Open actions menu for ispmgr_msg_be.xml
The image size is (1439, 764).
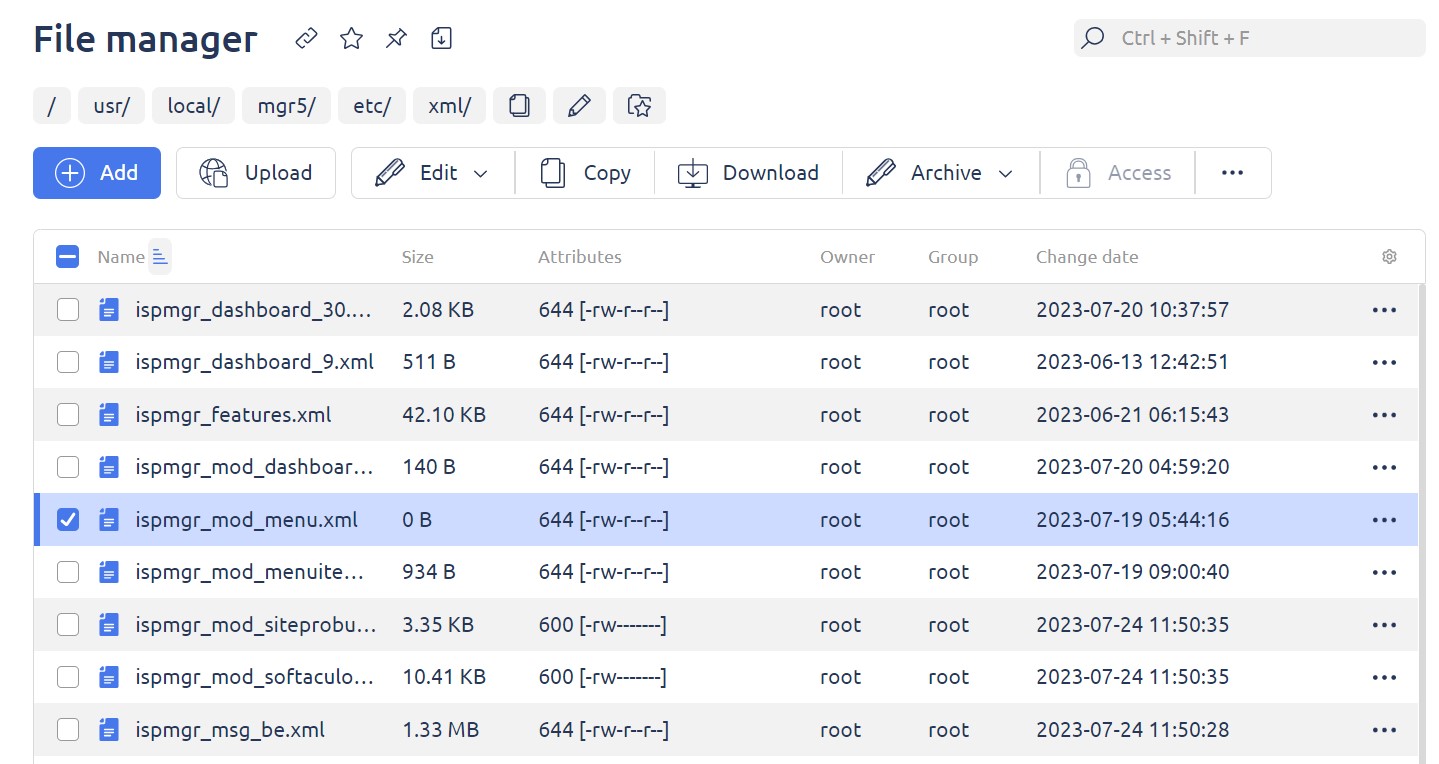point(1384,730)
